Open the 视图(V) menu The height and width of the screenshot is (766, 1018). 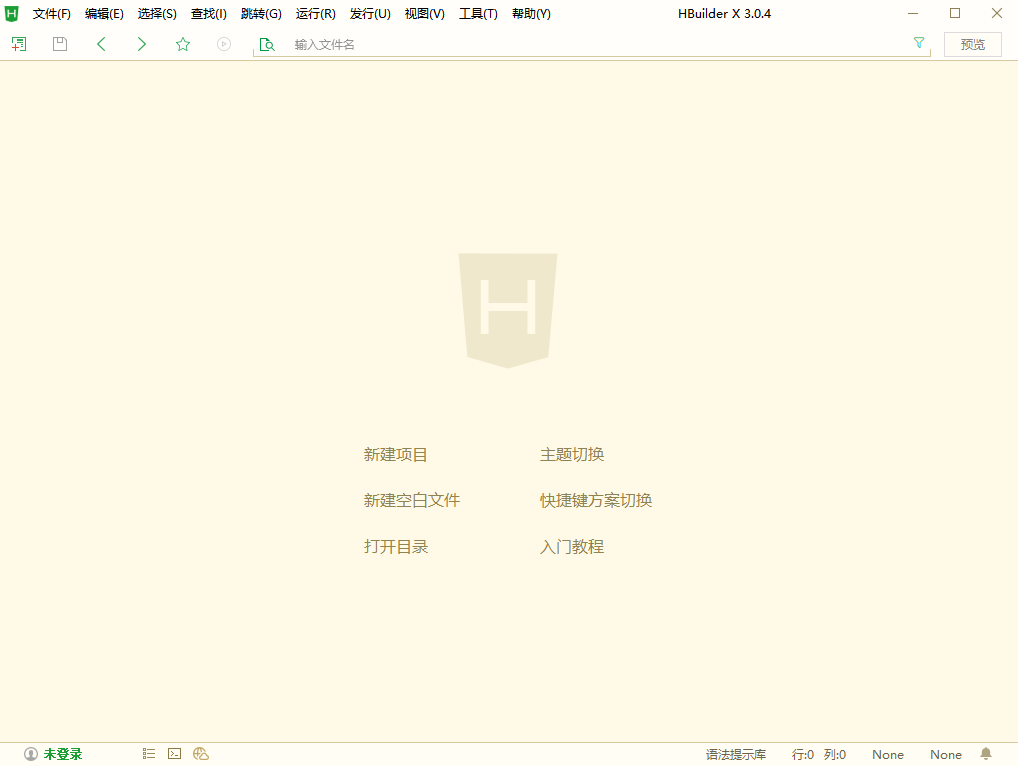[x=425, y=14]
